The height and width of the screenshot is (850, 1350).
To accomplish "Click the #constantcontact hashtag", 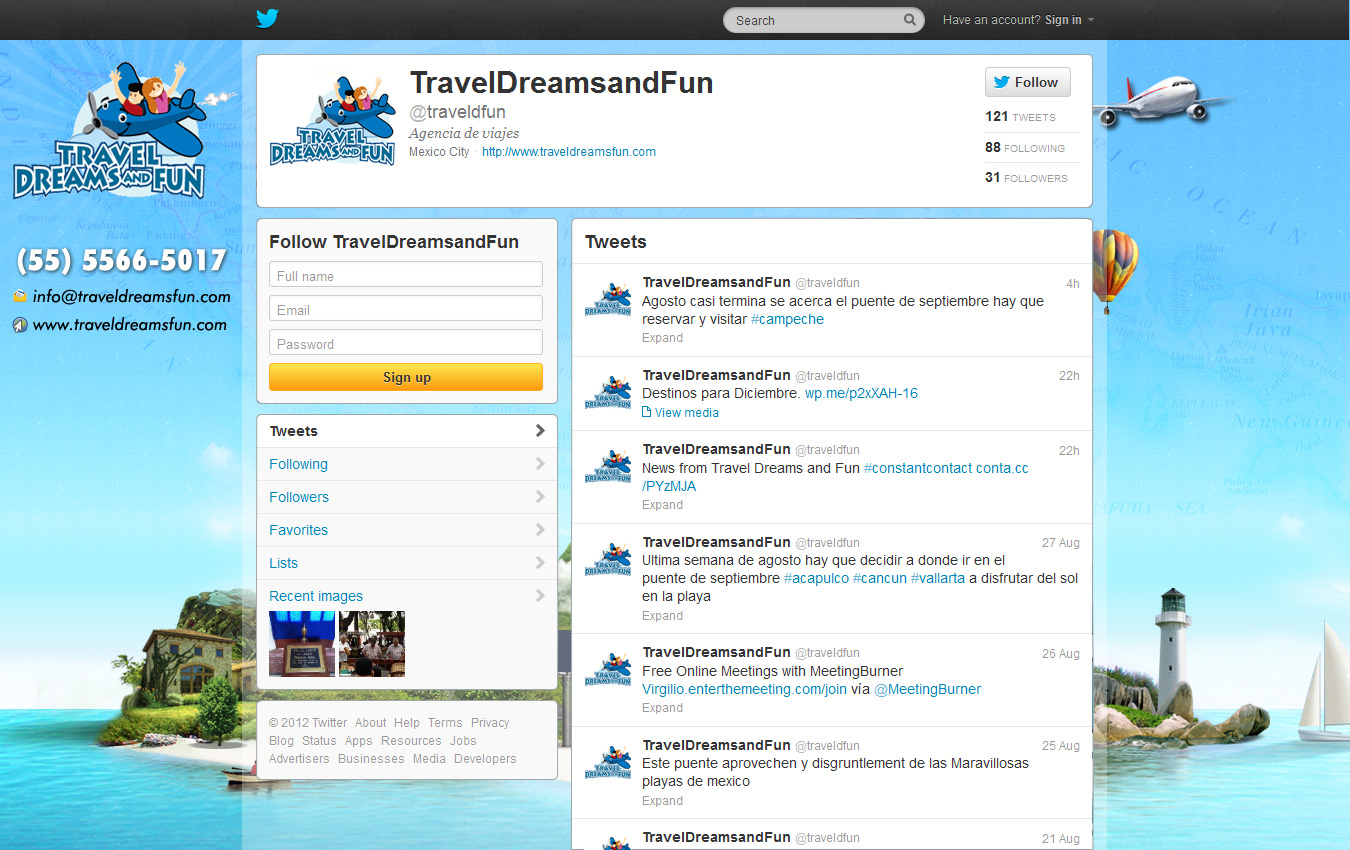I will pyautogui.click(x=918, y=468).
